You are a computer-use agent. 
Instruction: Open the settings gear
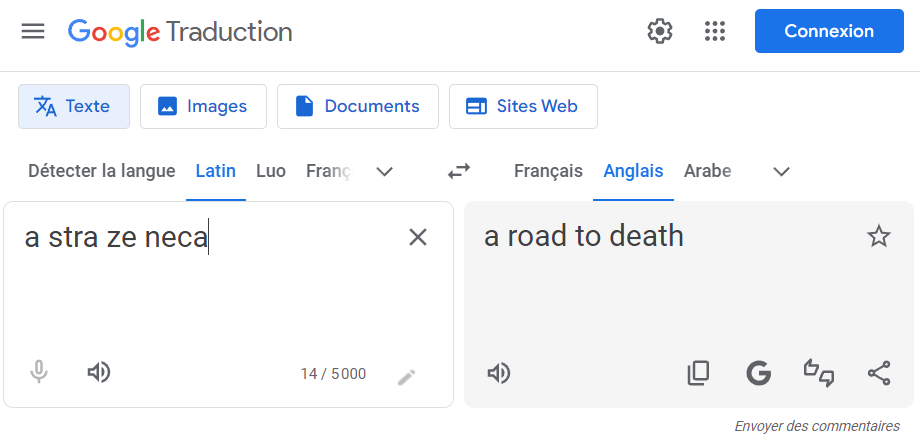(660, 31)
